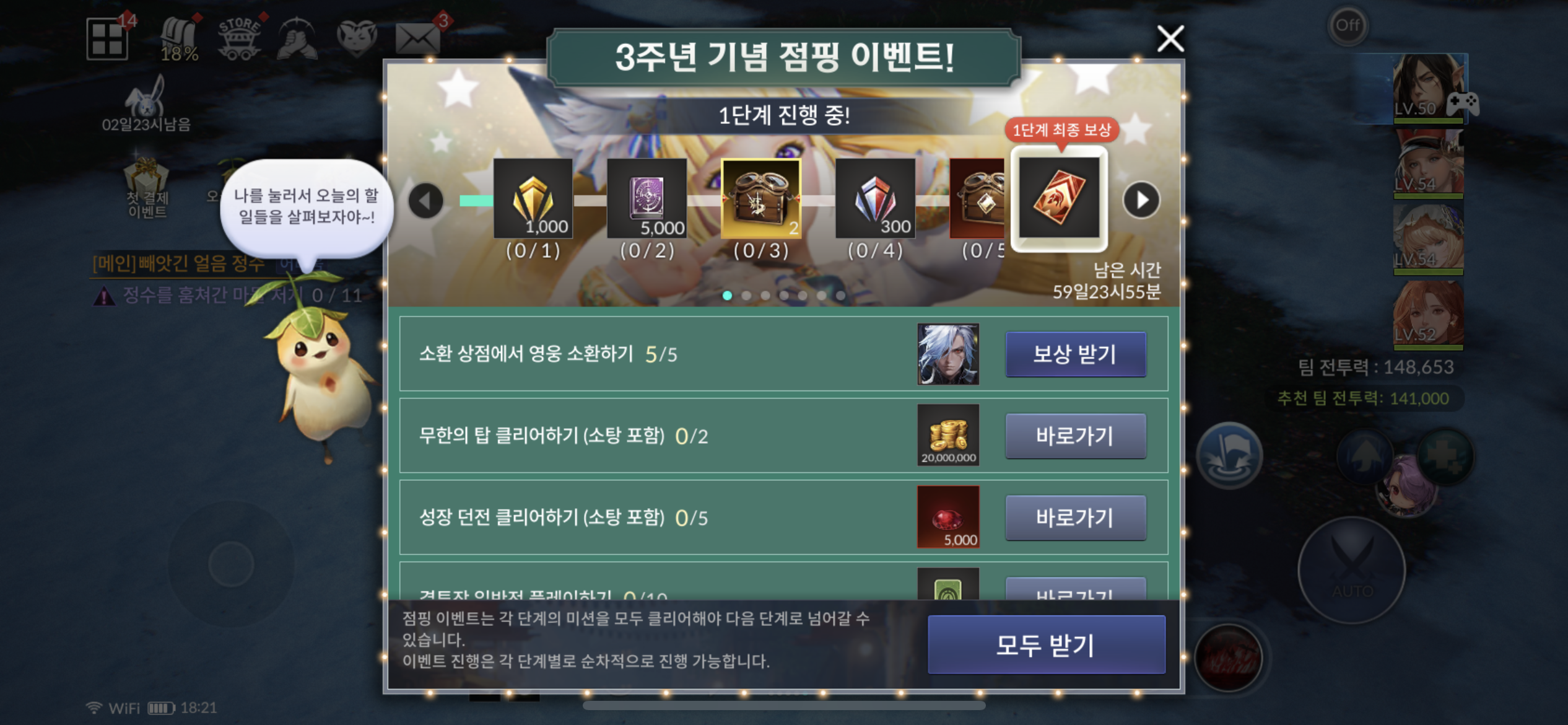
Task: Toggle the AUTO battle button
Action: pos(1352,569)
